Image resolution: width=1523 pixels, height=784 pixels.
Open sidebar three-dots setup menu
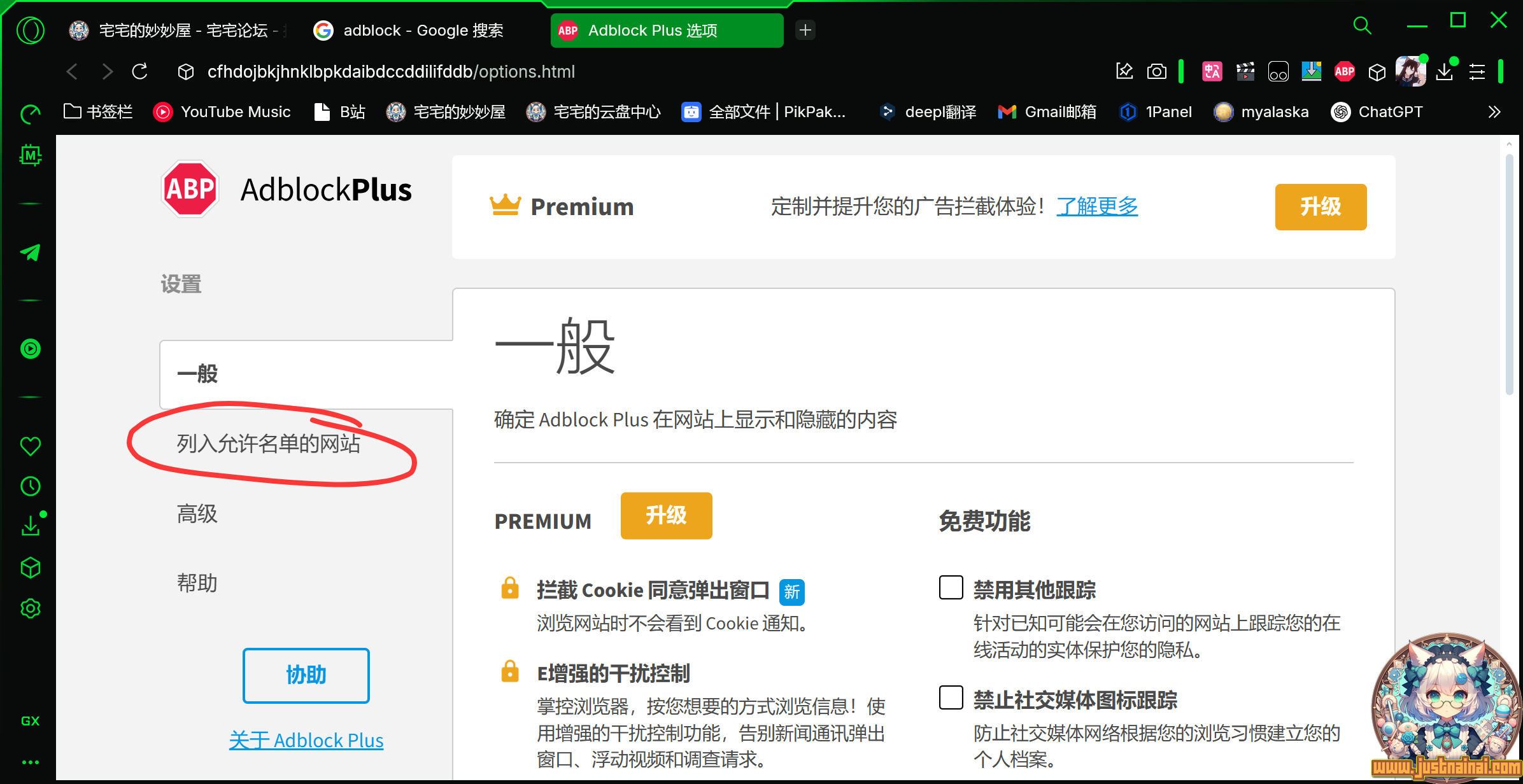[31, 762]
